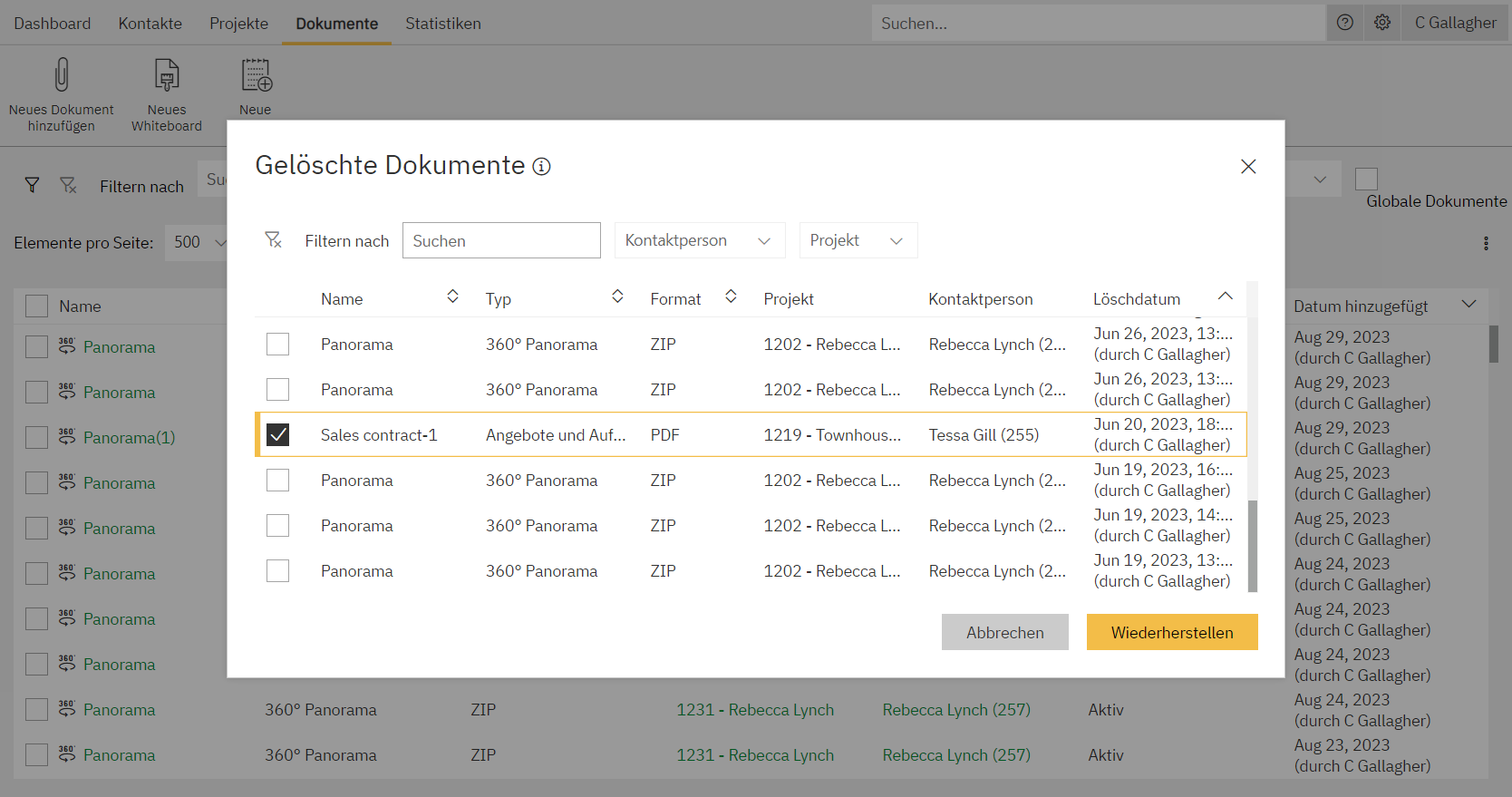Open the three-dot options menu

pyautogui.click(x=1486, y=243)
